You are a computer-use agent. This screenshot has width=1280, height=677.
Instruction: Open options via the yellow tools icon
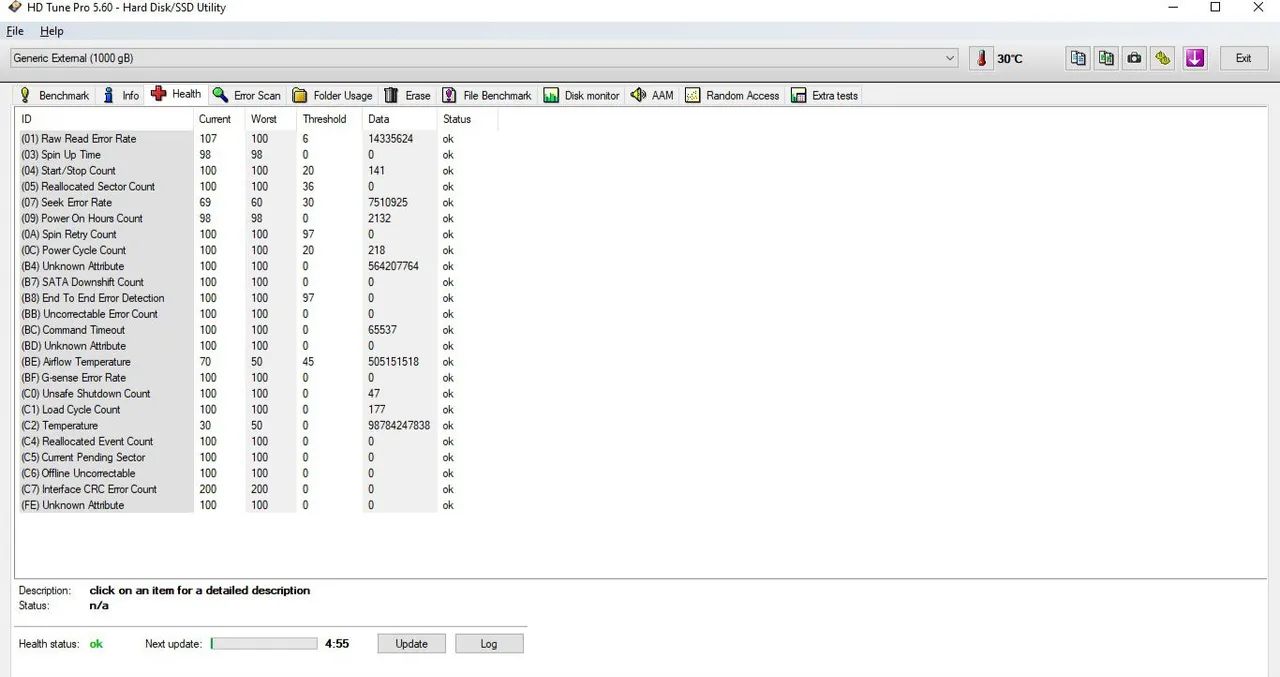[1162, 58]
